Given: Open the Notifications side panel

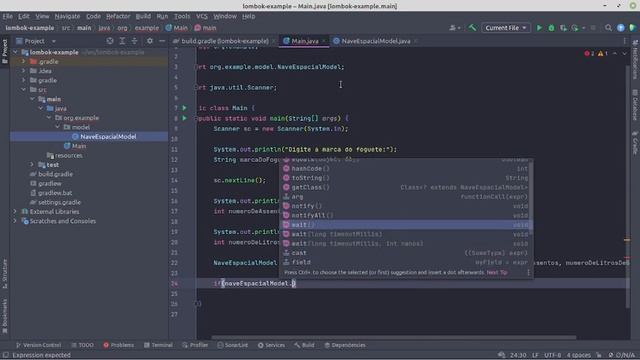Looking at the screenshot, I should [x=635, y=60].
